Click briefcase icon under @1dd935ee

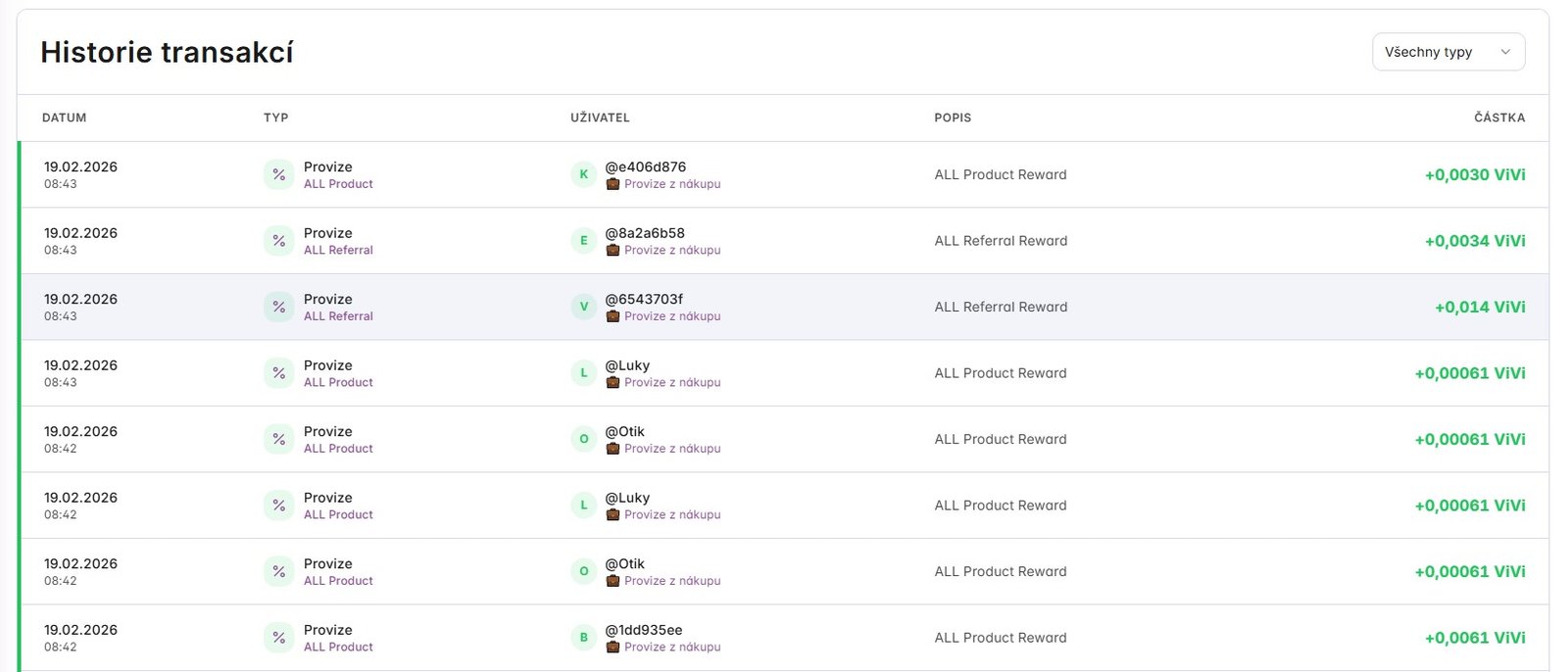612,648
